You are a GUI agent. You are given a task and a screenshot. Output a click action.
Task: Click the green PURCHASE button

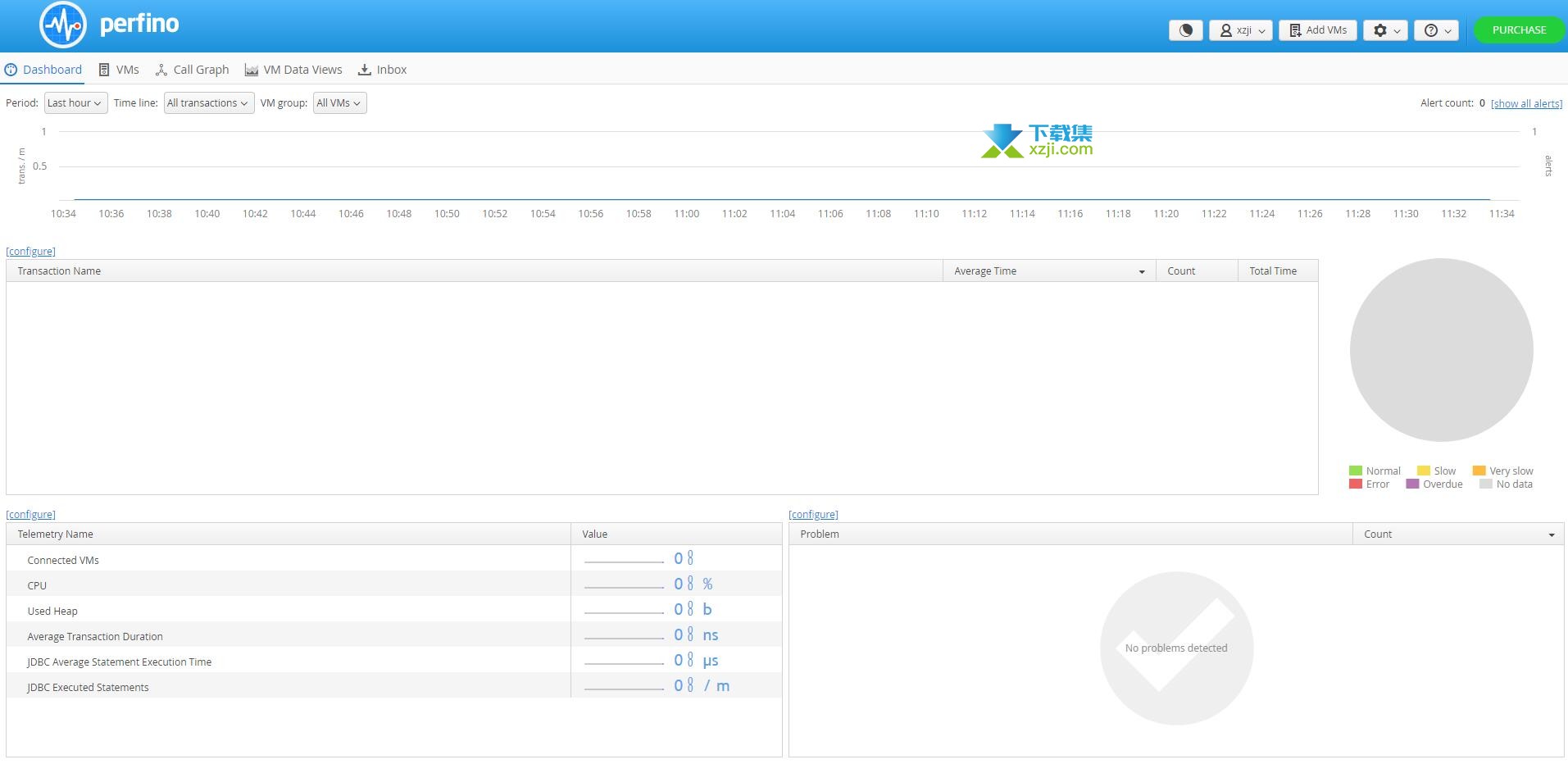(1519, 30)
